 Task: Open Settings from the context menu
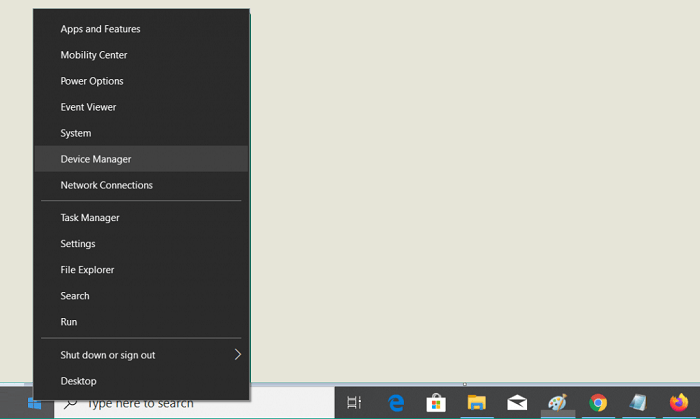(x=141, y=244)
